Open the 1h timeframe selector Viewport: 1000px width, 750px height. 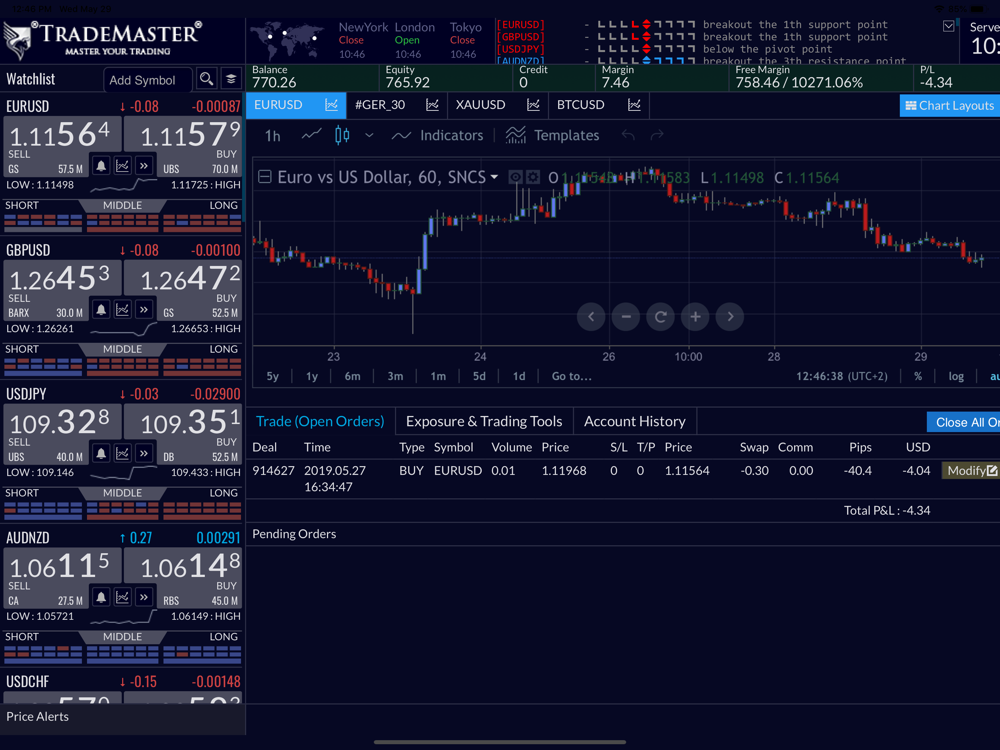pos(272,136)
